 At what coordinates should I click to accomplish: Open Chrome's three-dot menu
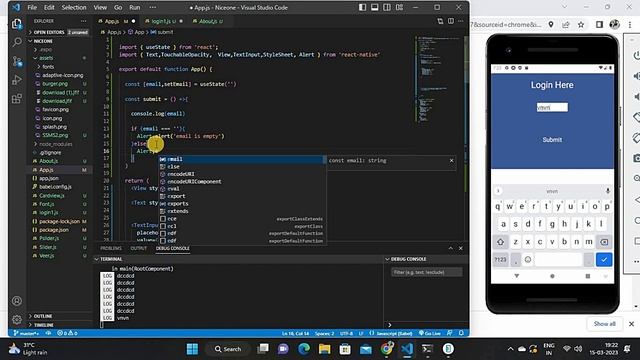click(x=630, y=24)
